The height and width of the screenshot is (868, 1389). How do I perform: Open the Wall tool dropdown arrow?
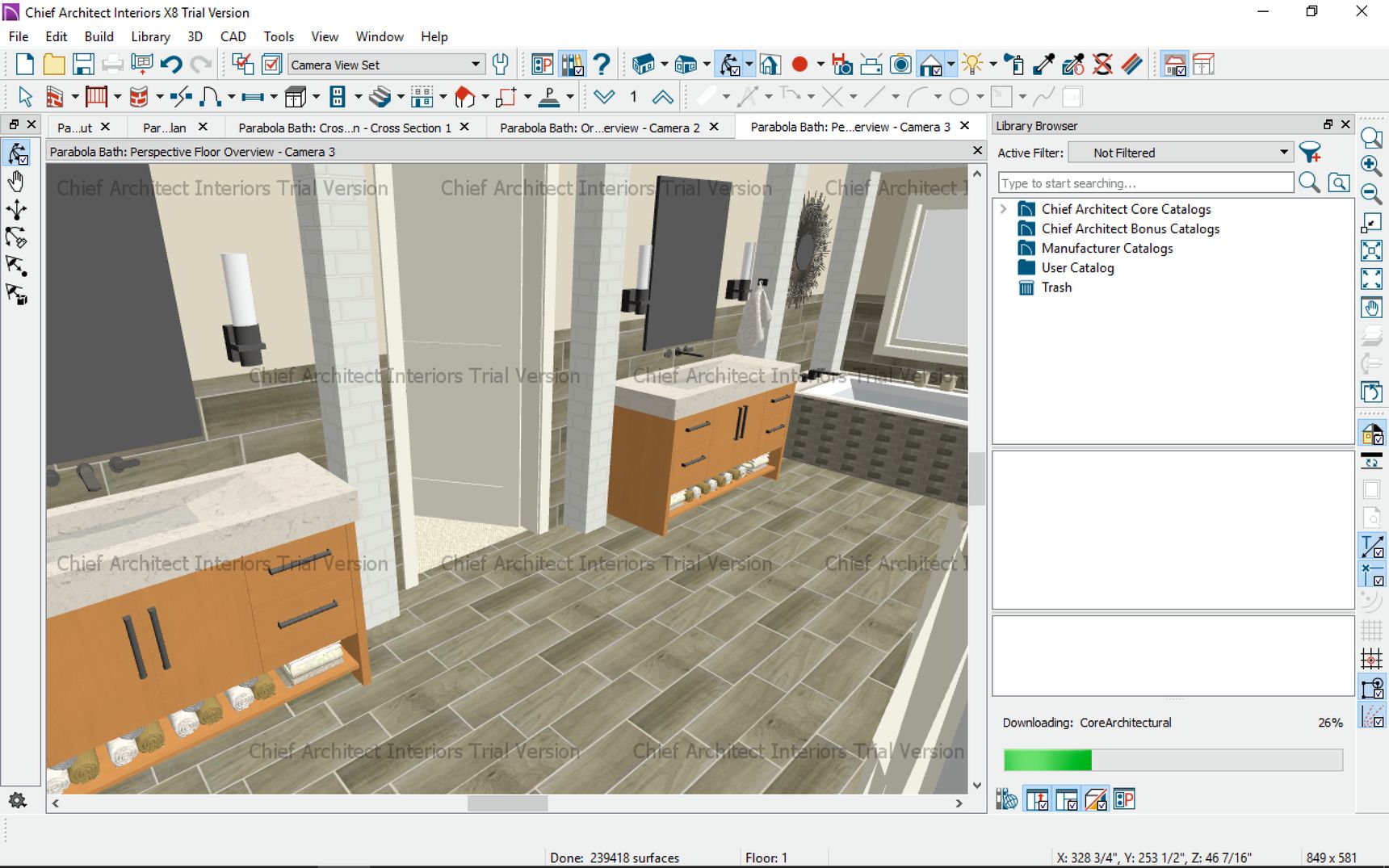75,97
